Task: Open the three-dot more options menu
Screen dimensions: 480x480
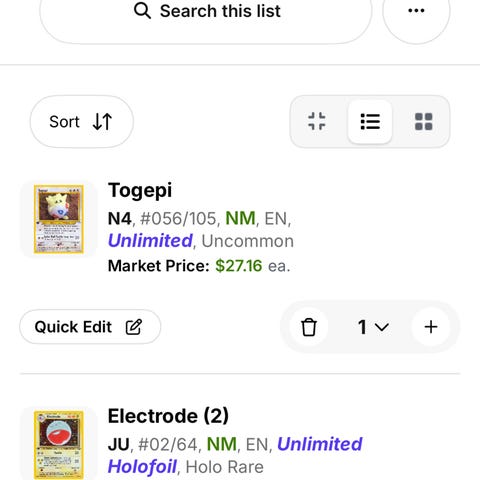Action: [x=416, y=11]
